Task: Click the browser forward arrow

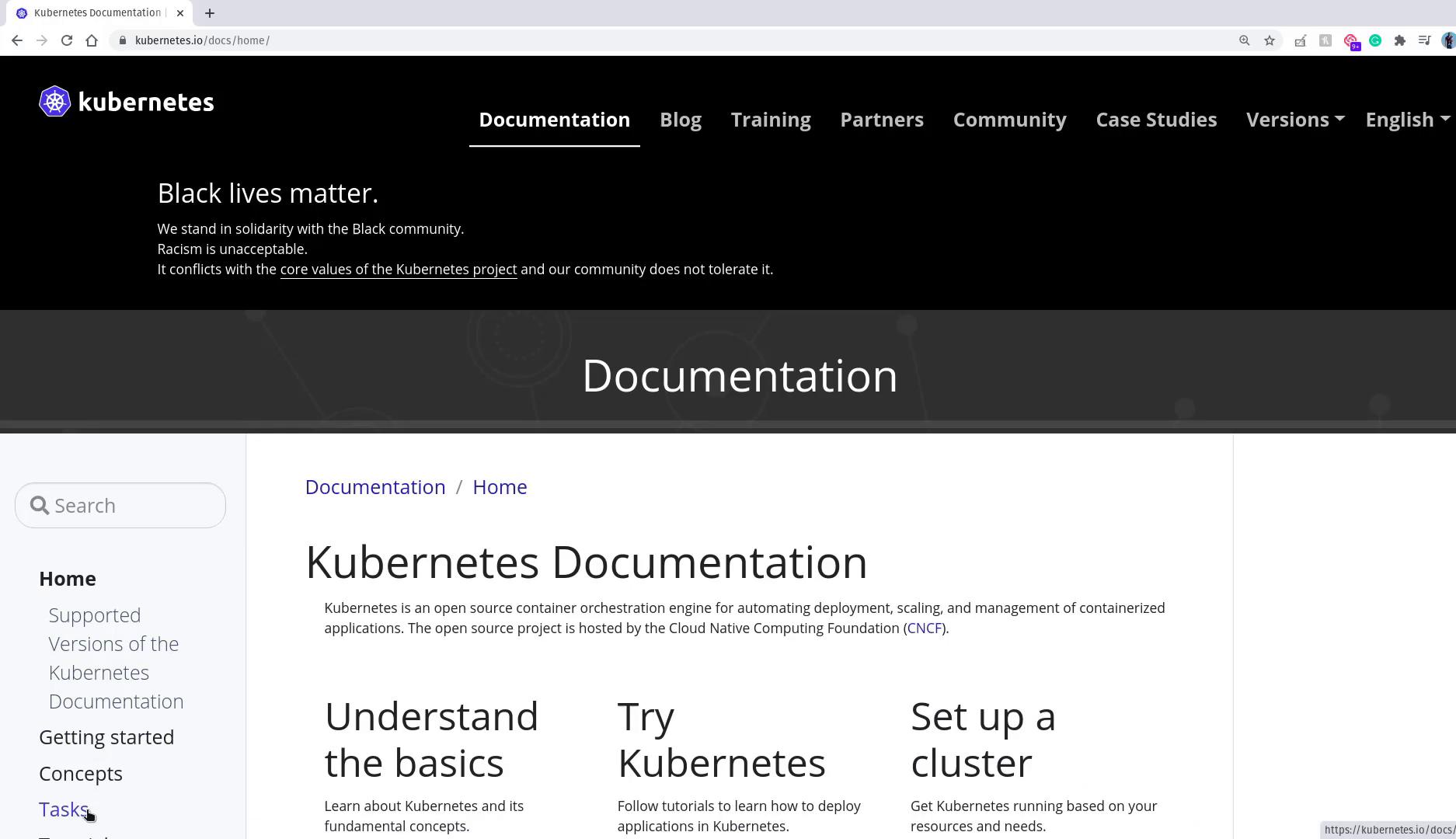Action: 42,40
